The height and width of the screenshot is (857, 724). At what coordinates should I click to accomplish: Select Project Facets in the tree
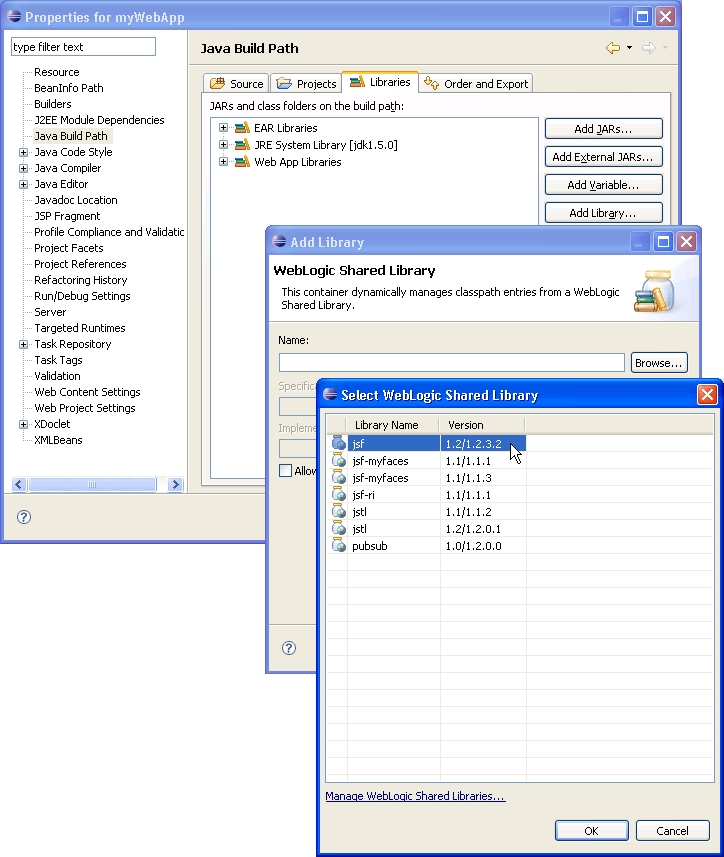[69, 248]
